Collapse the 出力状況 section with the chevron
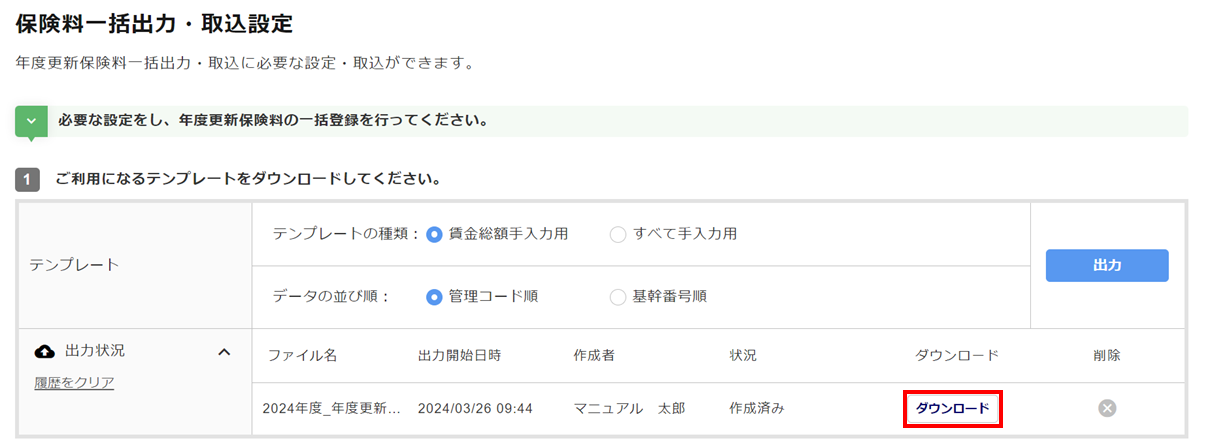The width and height of the screenshot is (1210, 447). click(224, 352)
